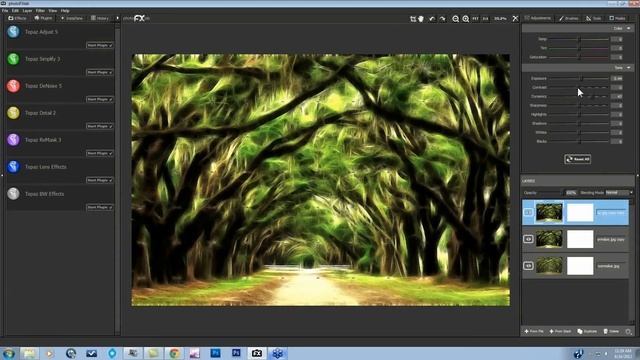640x360 pixels.
Task: Switch to the InstaTone tab
Action: pyautogui.click(x=72, y=18)
